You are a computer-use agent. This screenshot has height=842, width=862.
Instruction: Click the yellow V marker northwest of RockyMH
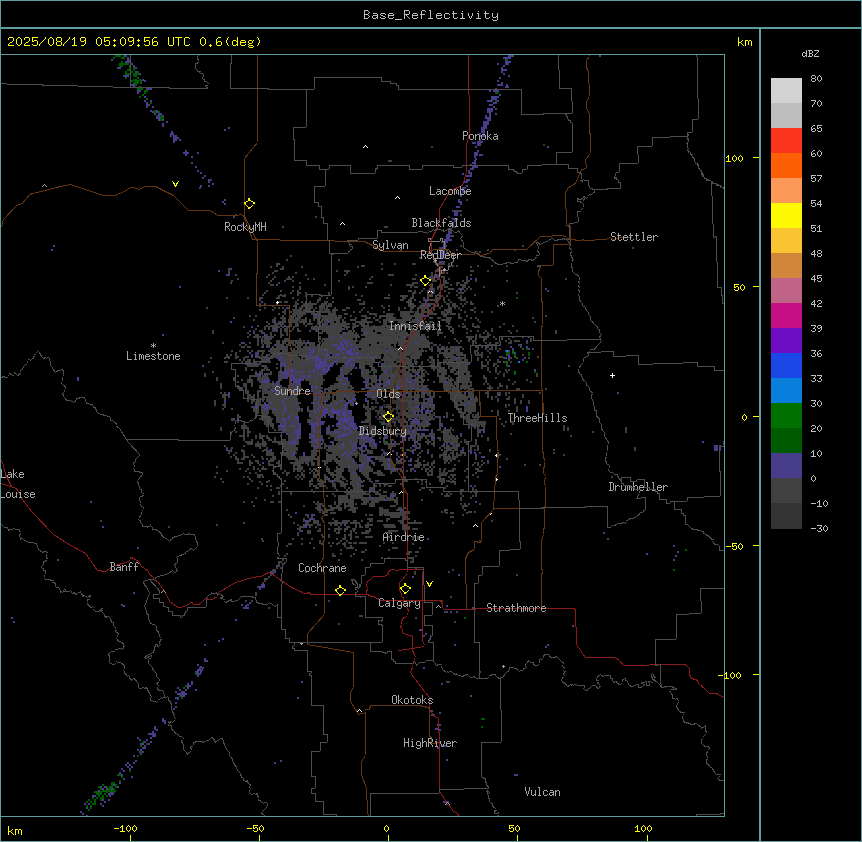pyautogui.click(x=175, y=184)
